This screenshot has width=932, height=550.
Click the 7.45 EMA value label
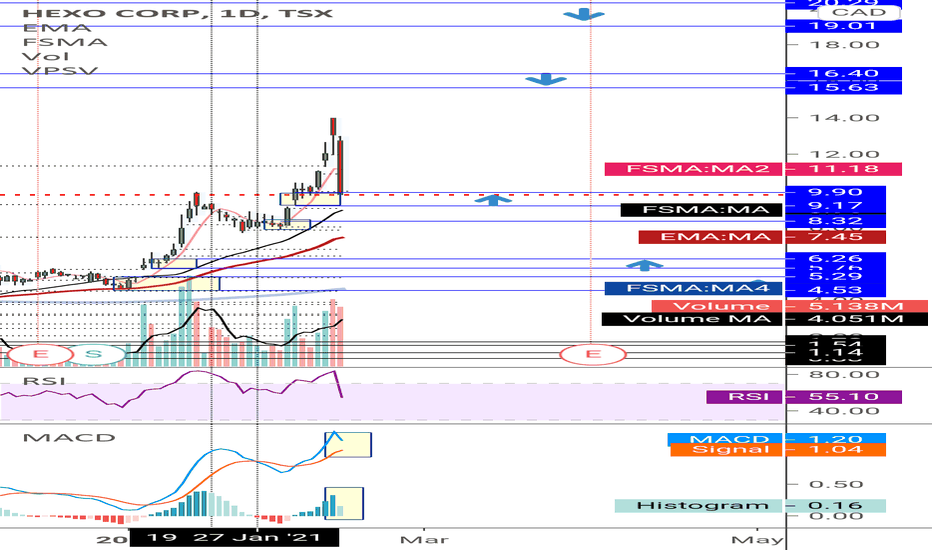(x=836, y=237)
